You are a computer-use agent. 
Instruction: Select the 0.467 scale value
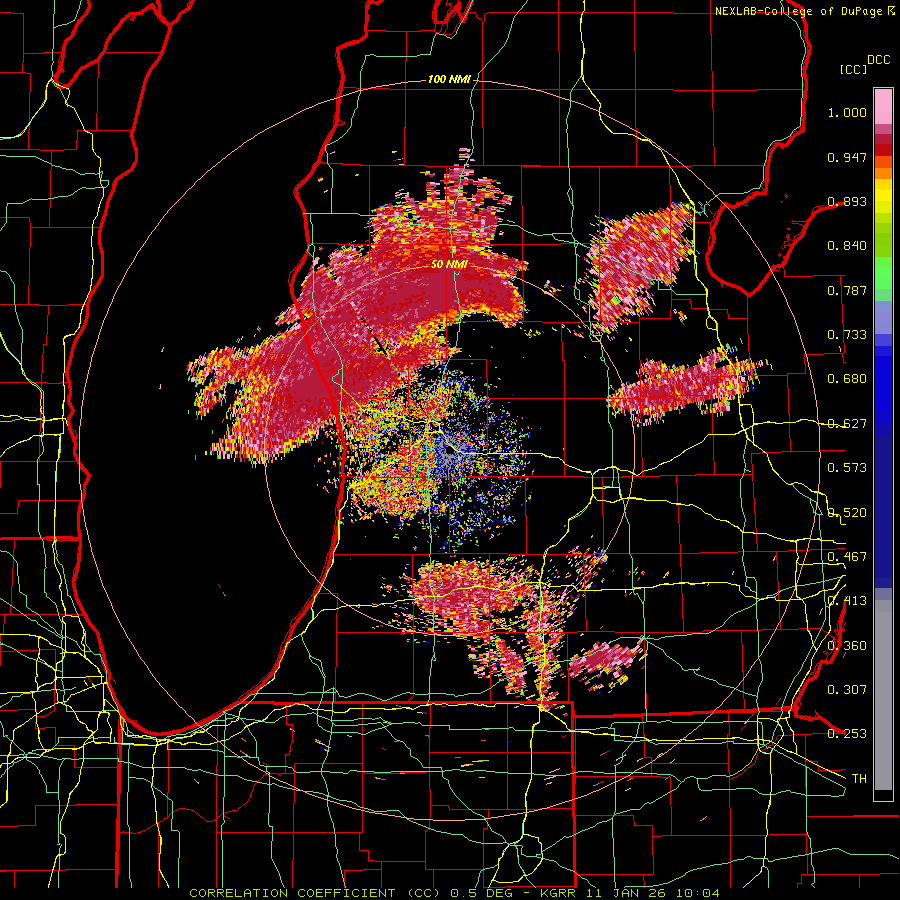[x=847, y=557]
